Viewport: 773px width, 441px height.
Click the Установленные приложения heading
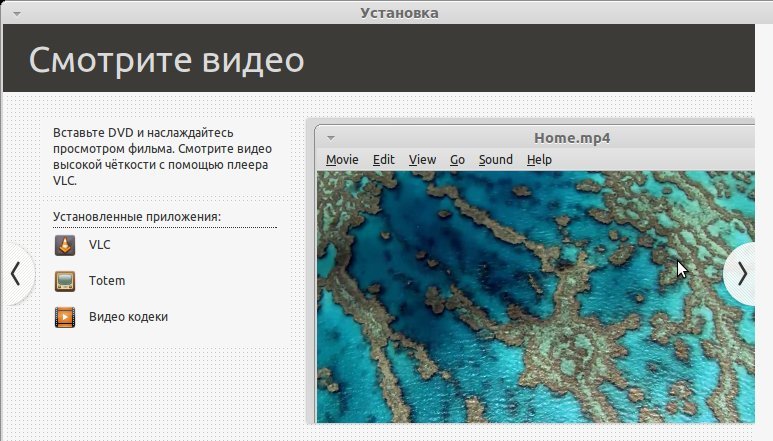137,217
